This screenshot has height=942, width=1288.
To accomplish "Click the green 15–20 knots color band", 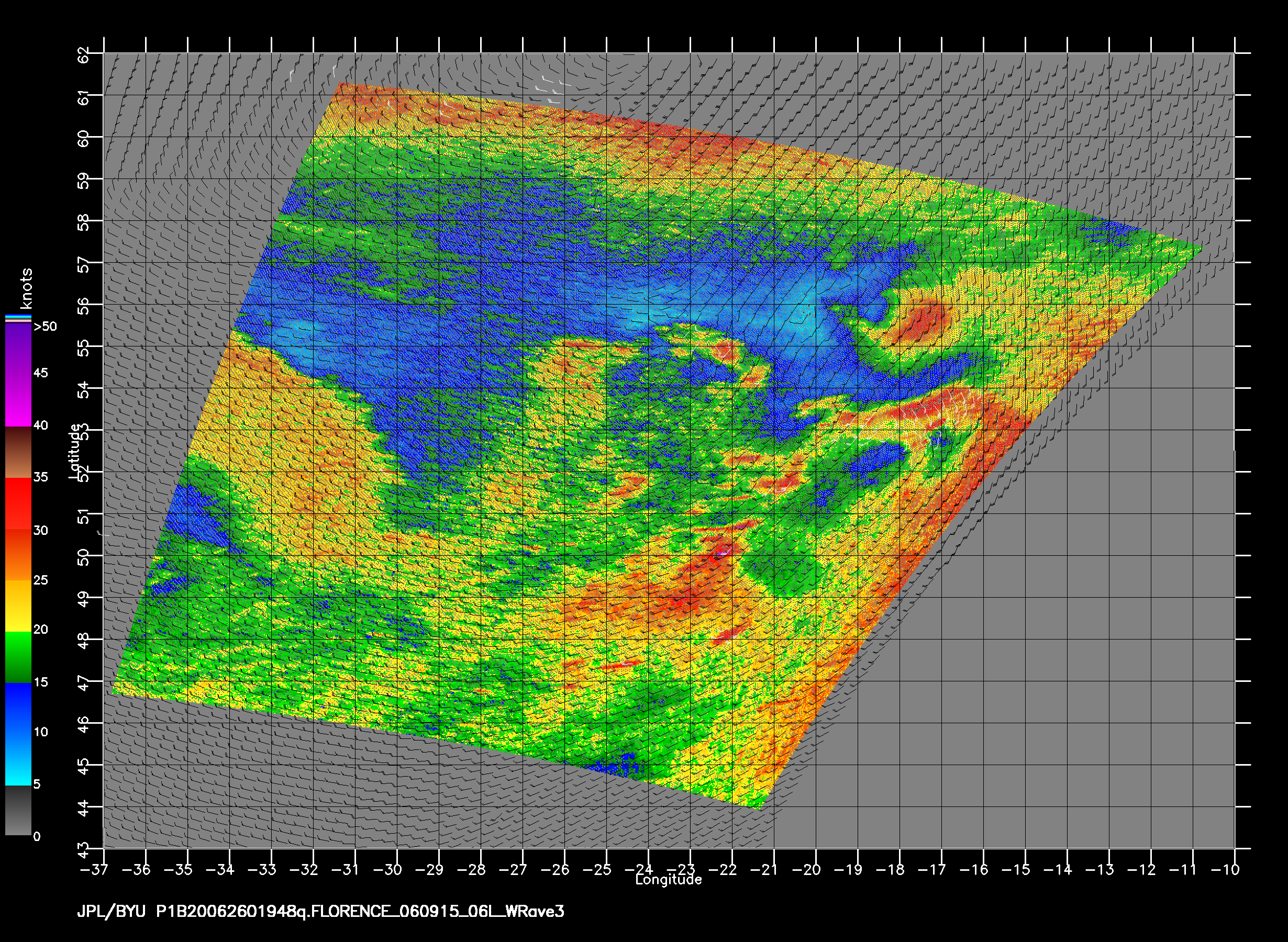I will click(18, 657).
